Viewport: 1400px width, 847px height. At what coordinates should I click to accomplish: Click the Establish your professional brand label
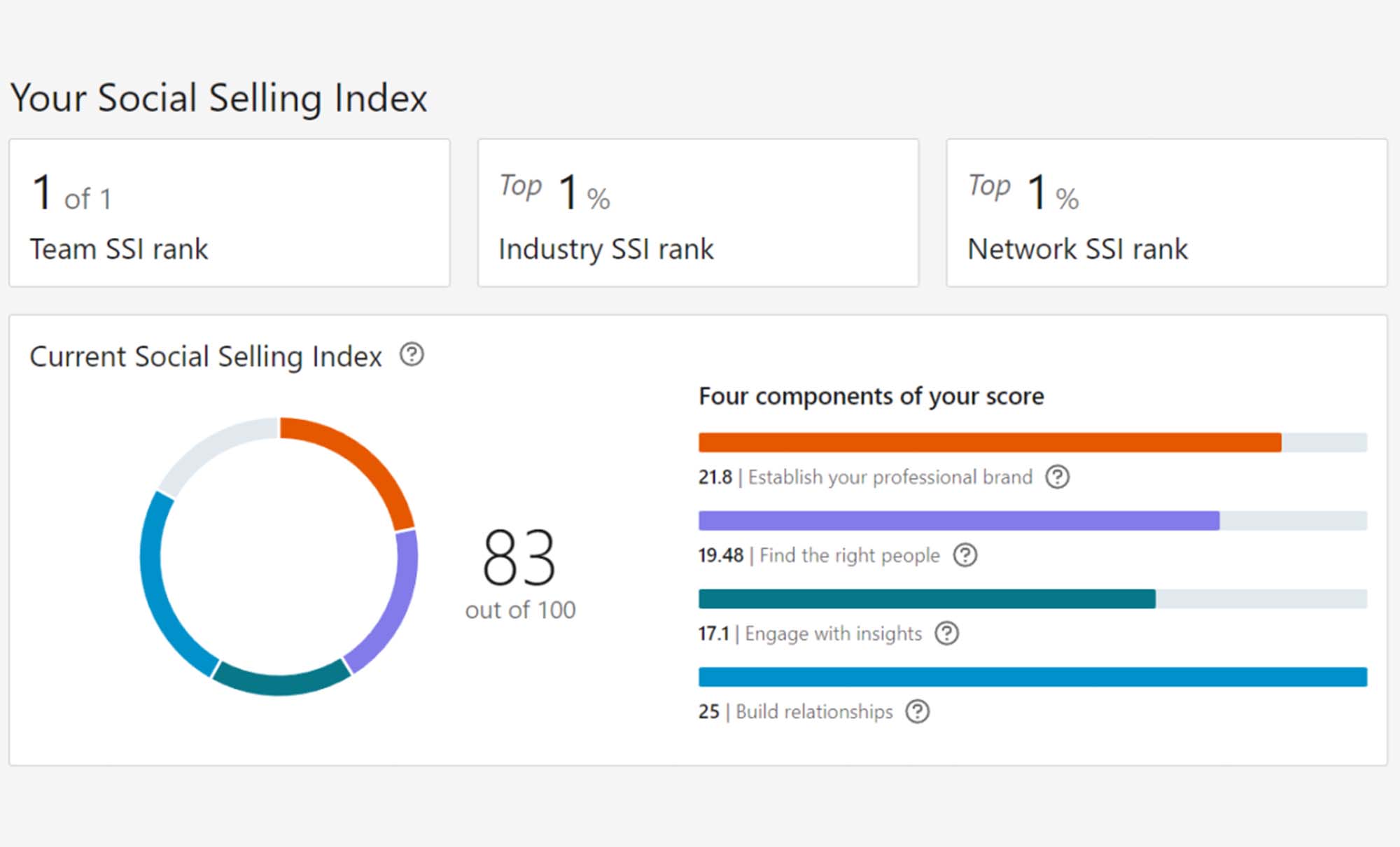point(890,477)
